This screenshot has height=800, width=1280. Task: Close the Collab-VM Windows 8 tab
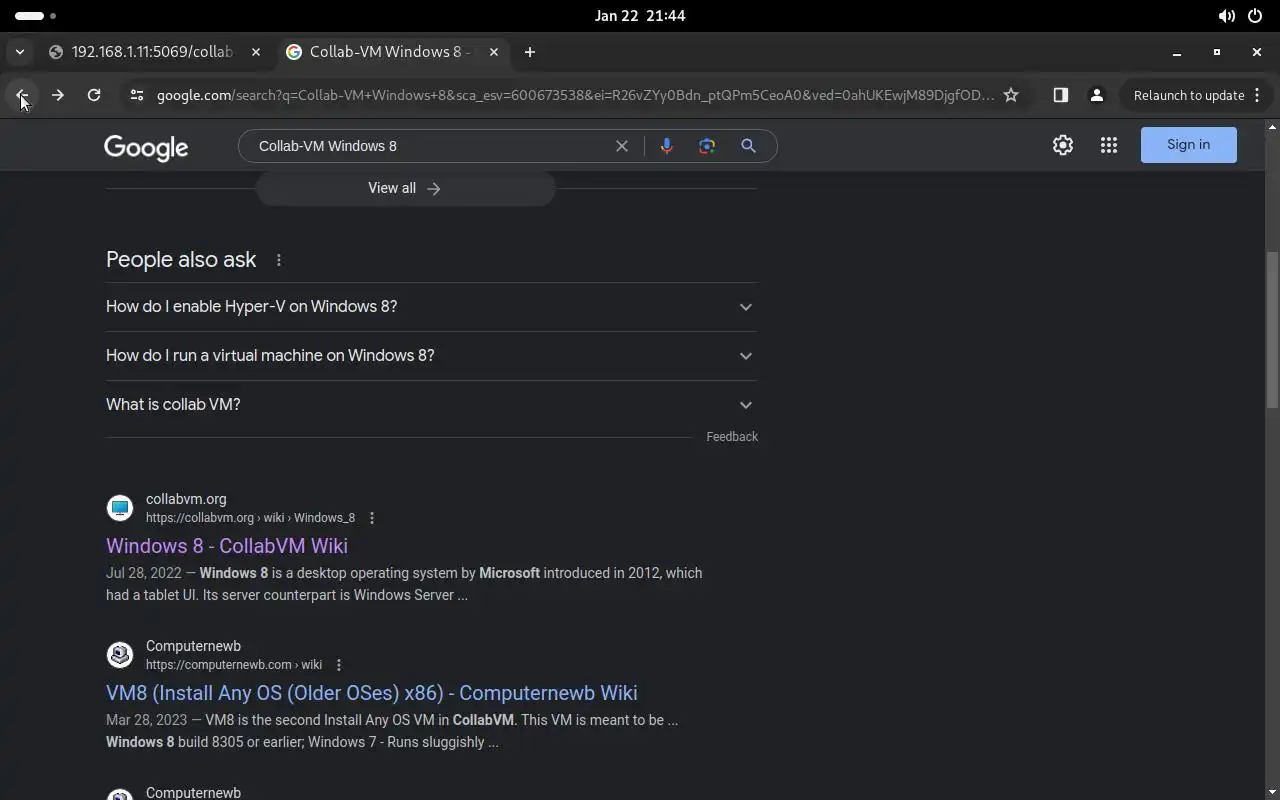(494, 52)
